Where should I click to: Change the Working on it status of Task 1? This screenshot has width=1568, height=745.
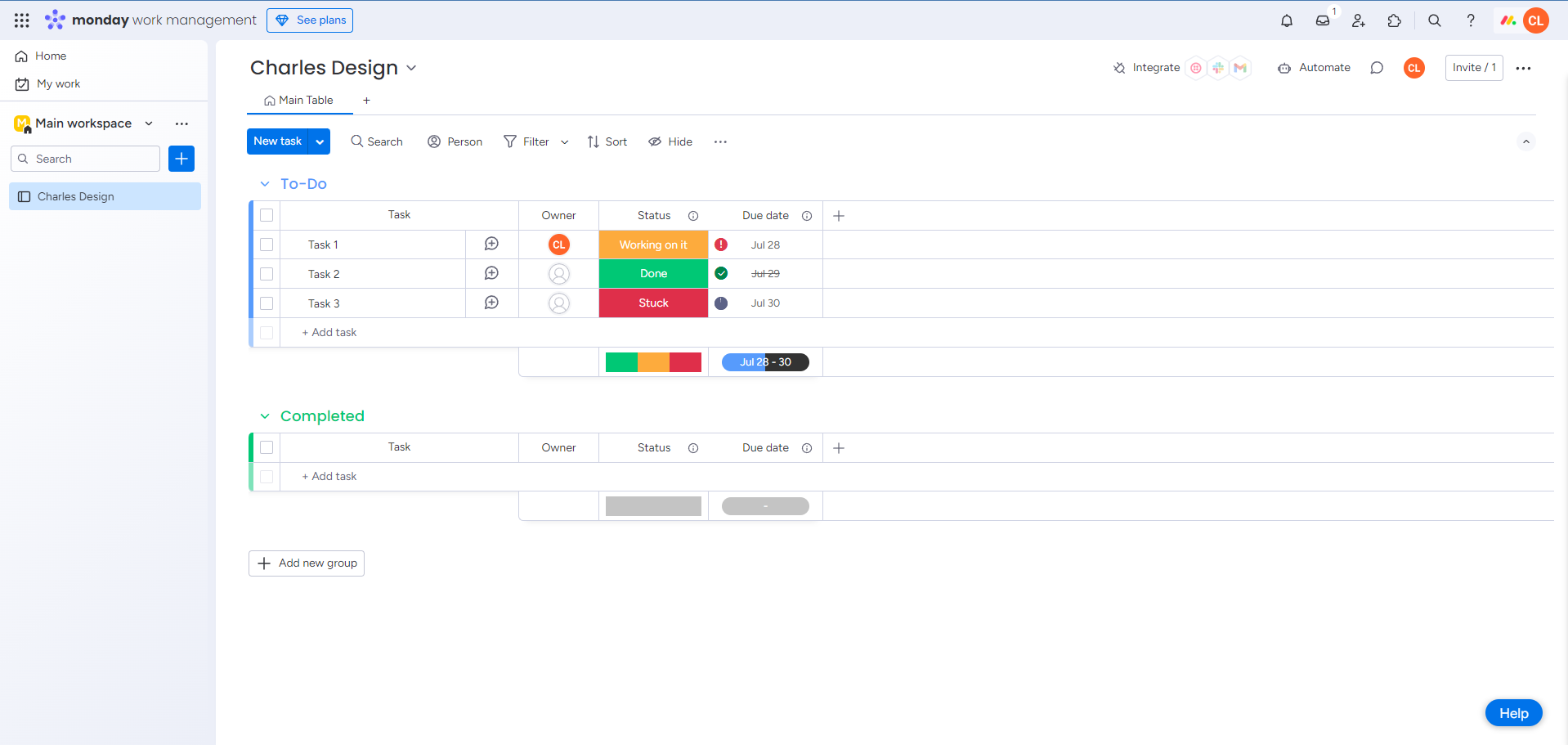(x=653, y=245)
